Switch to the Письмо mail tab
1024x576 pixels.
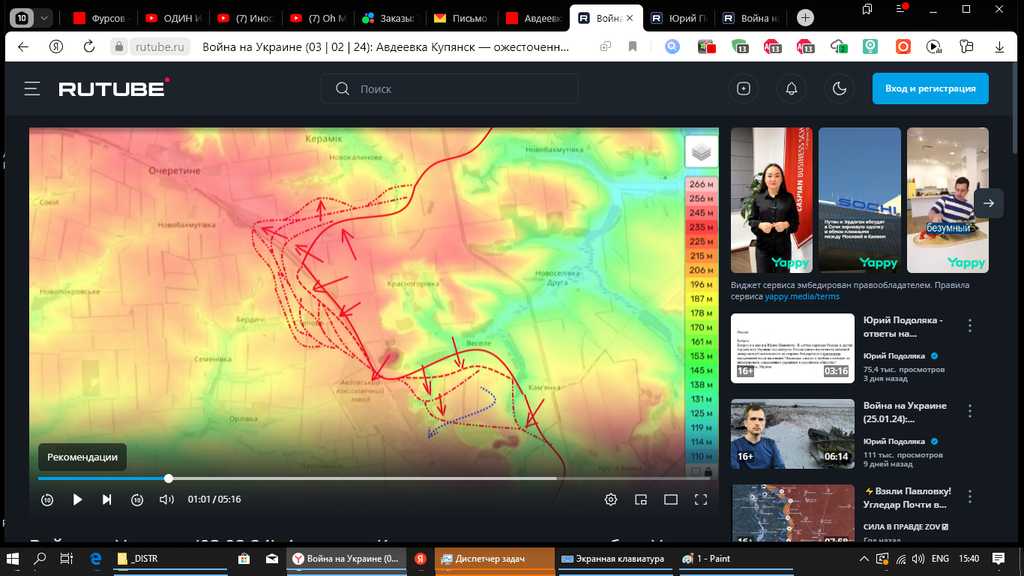point(462,18)
